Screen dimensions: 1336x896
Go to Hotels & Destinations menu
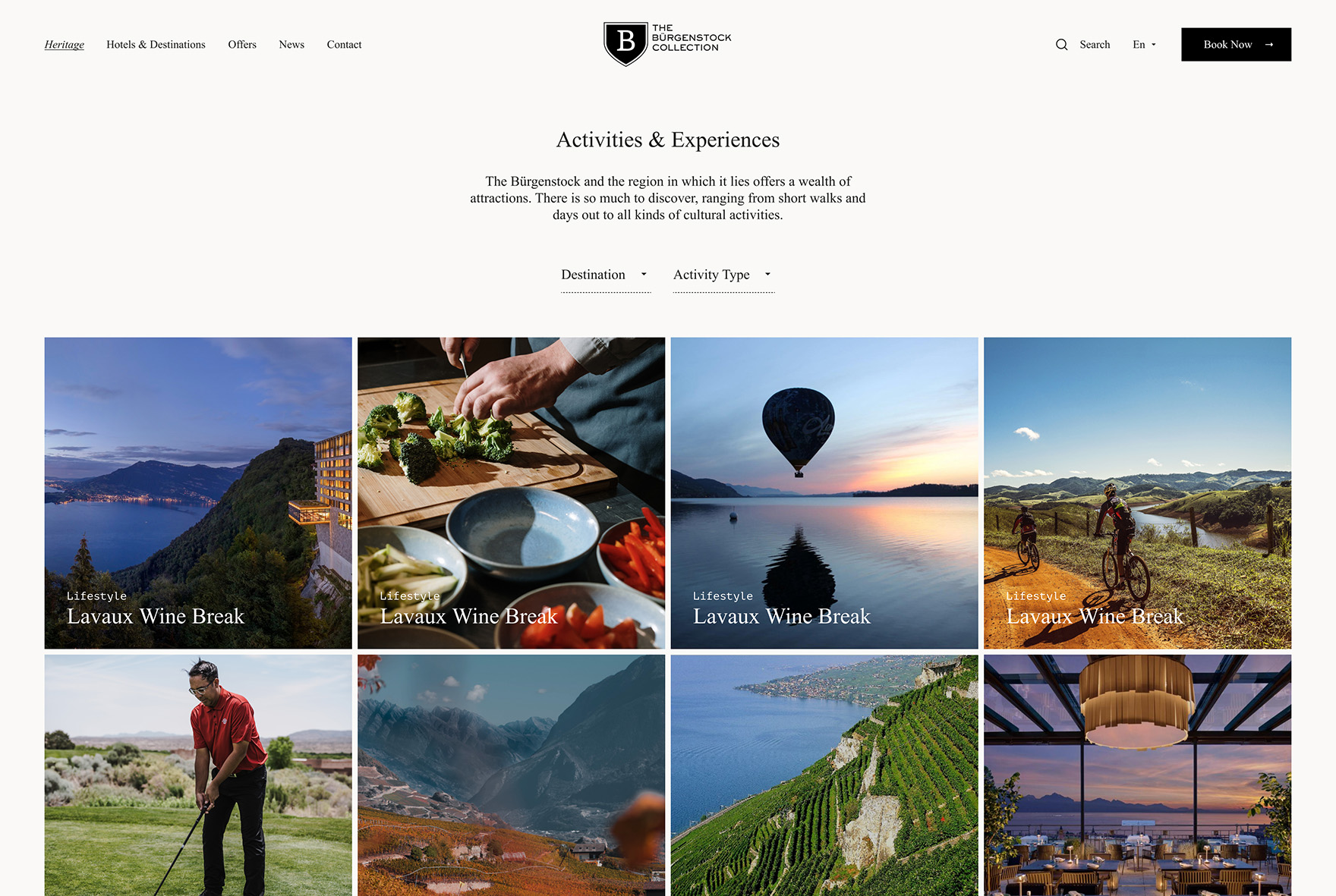[x=156, y=45]
